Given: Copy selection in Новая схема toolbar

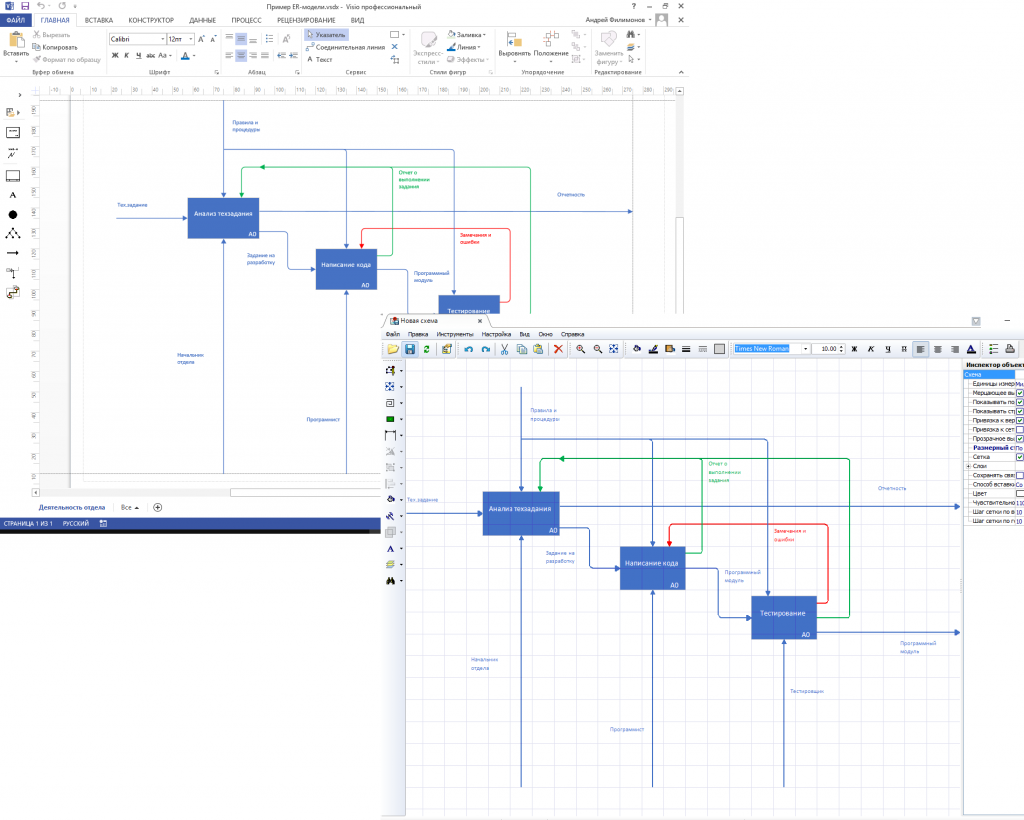Looking at the screenshot, I should (521, 349).
